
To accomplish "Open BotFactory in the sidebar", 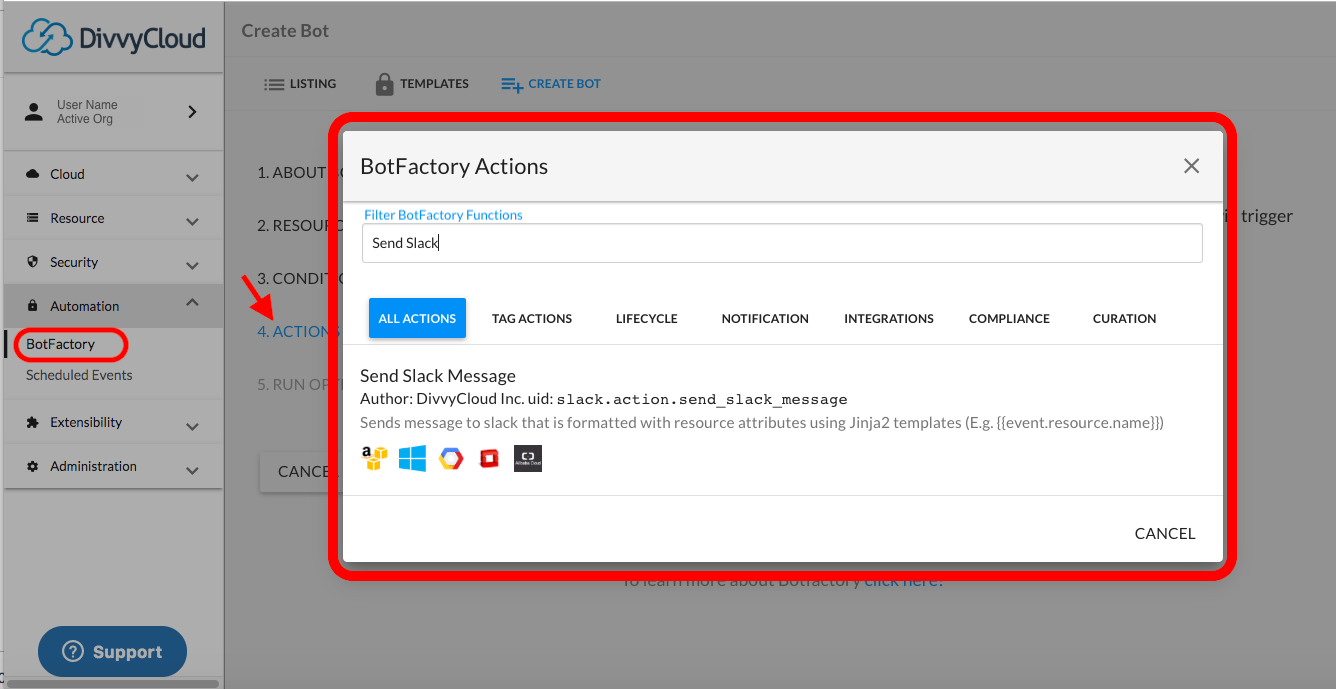I will [x=61, y=344].
